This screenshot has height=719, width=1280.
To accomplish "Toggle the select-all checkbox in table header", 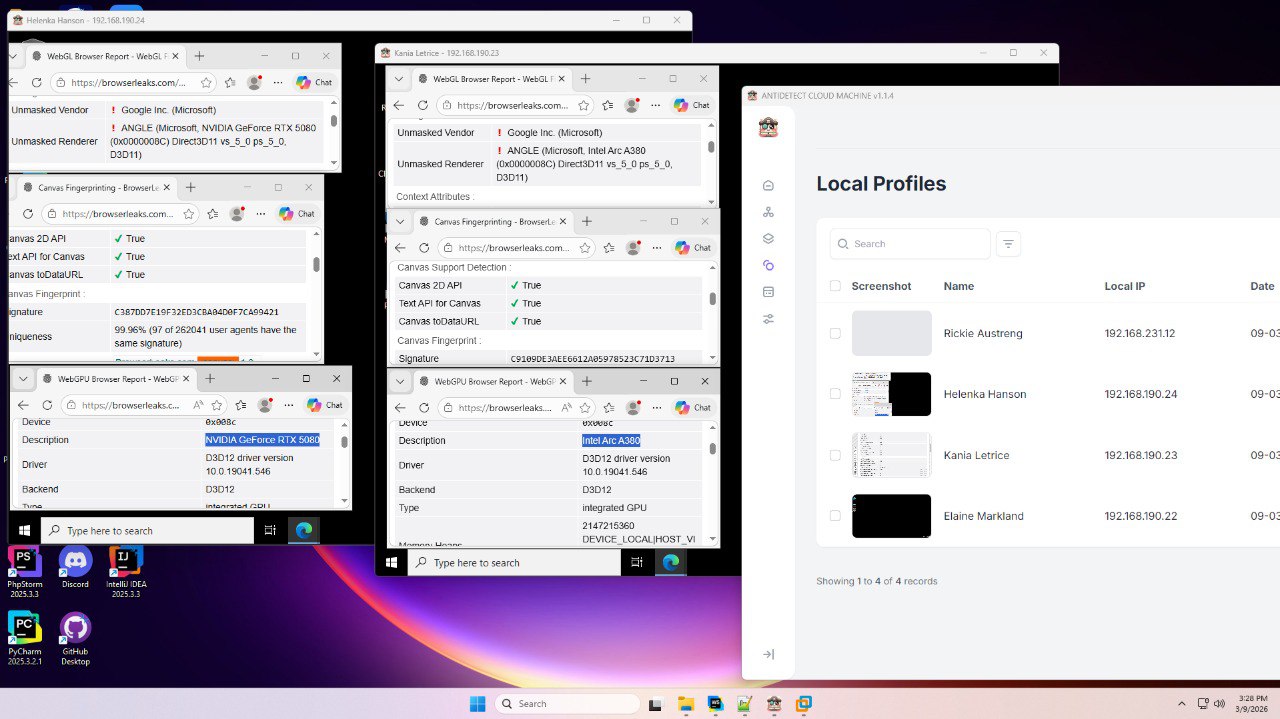I will pyautogui.click(x=835, y=286).
